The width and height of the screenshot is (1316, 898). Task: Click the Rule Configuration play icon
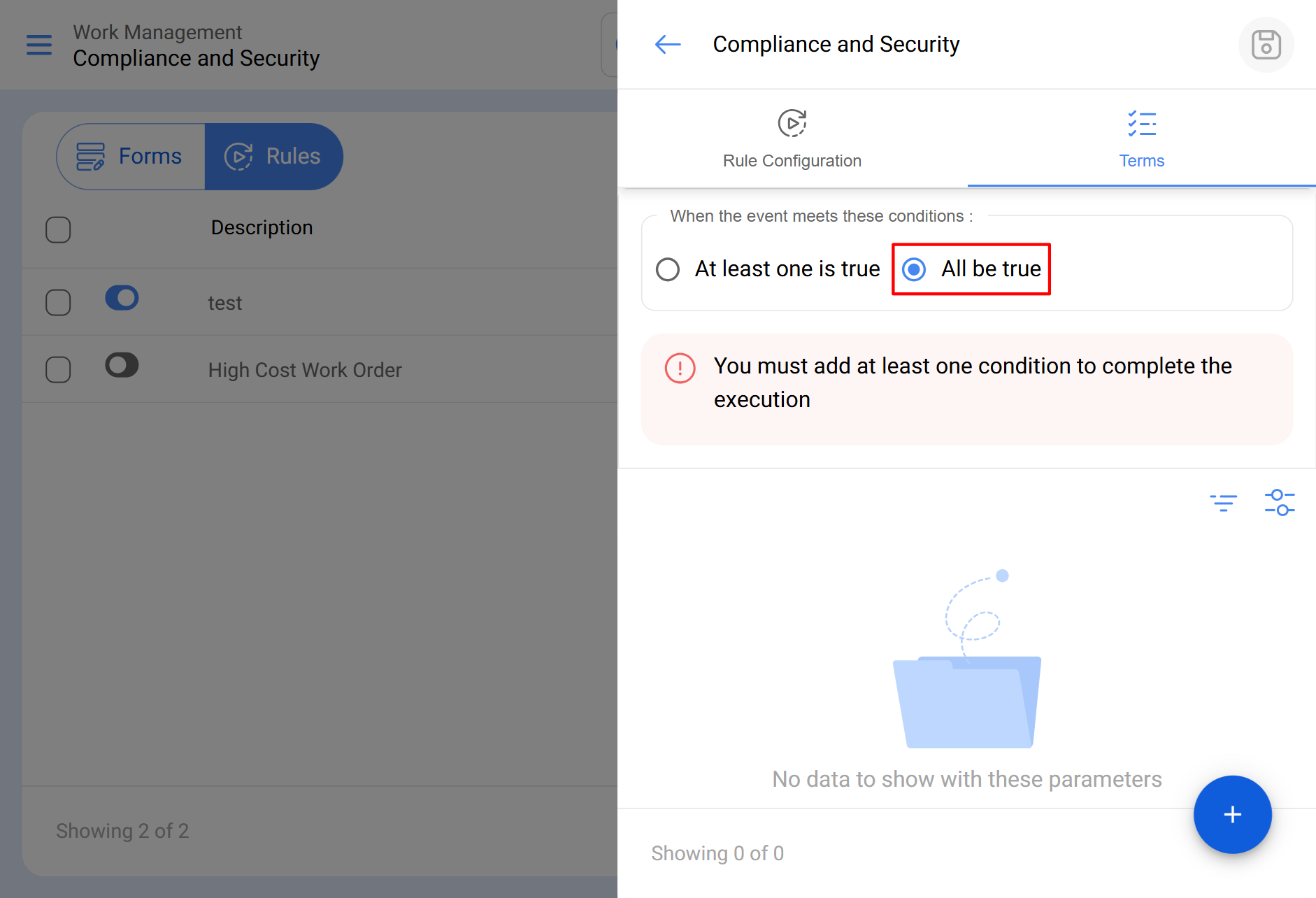click(x=792, y=124)
